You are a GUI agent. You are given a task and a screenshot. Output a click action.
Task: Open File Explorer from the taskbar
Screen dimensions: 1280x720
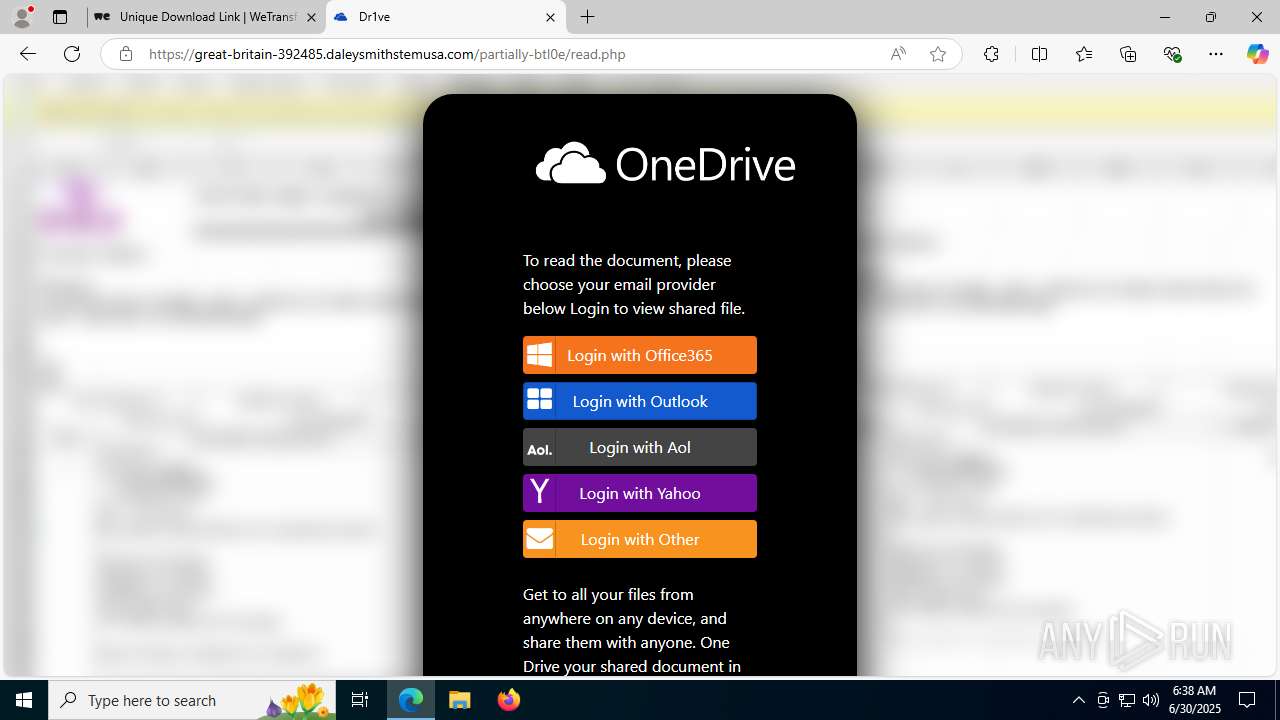point(459,700)
